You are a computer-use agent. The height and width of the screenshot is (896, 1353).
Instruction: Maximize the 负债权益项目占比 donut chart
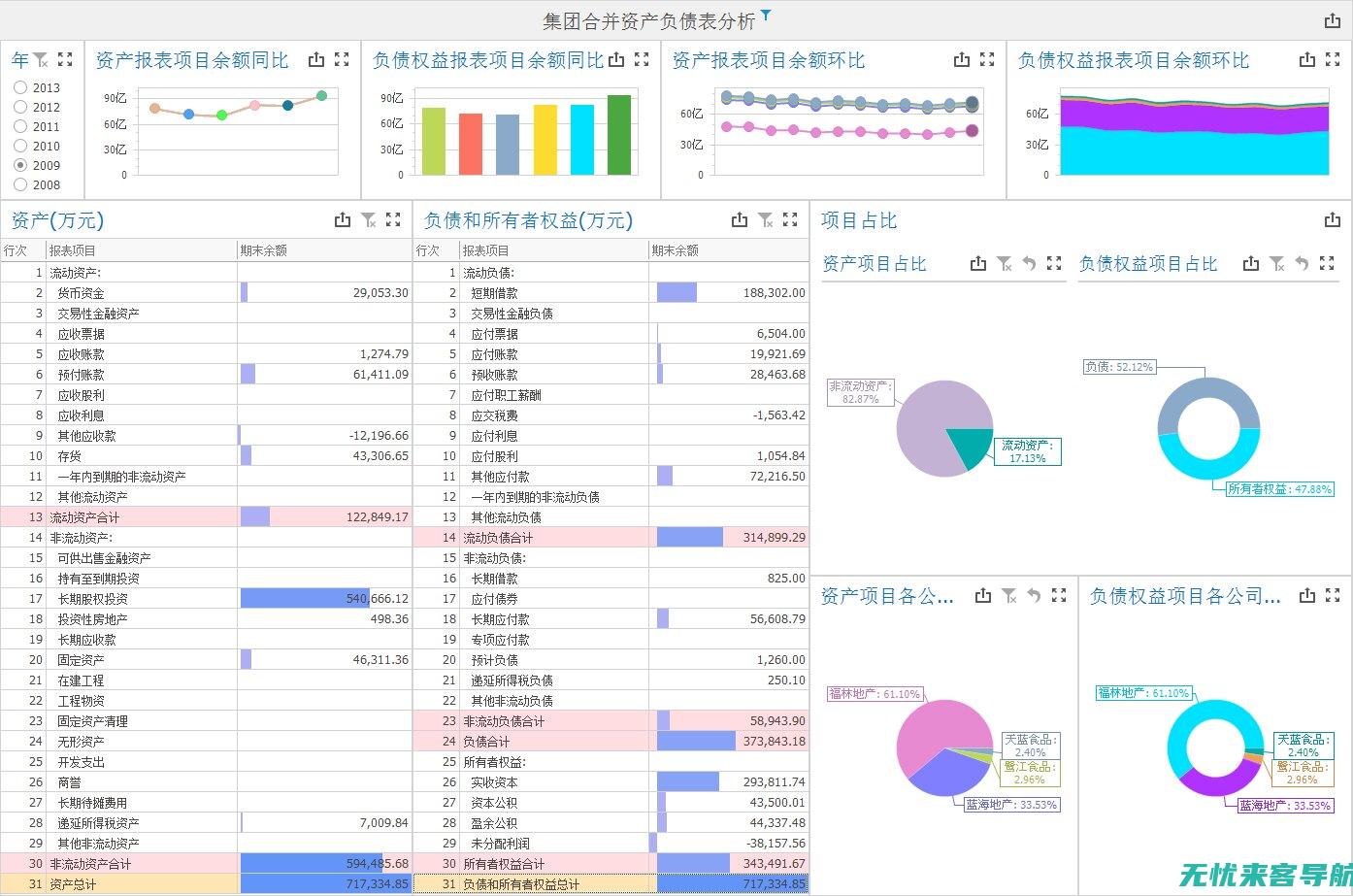point(1327,263)
